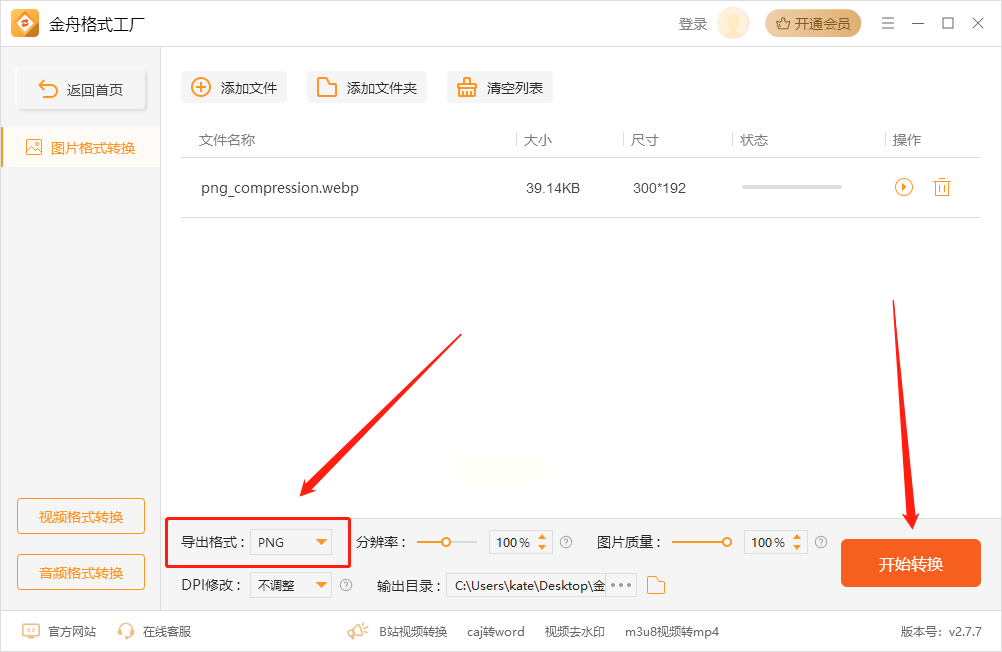This screenshot has width=1002, height=652.
Task: Click 开始转换 to start conversion
Action: pyautogui.click(x=911, y=563)
